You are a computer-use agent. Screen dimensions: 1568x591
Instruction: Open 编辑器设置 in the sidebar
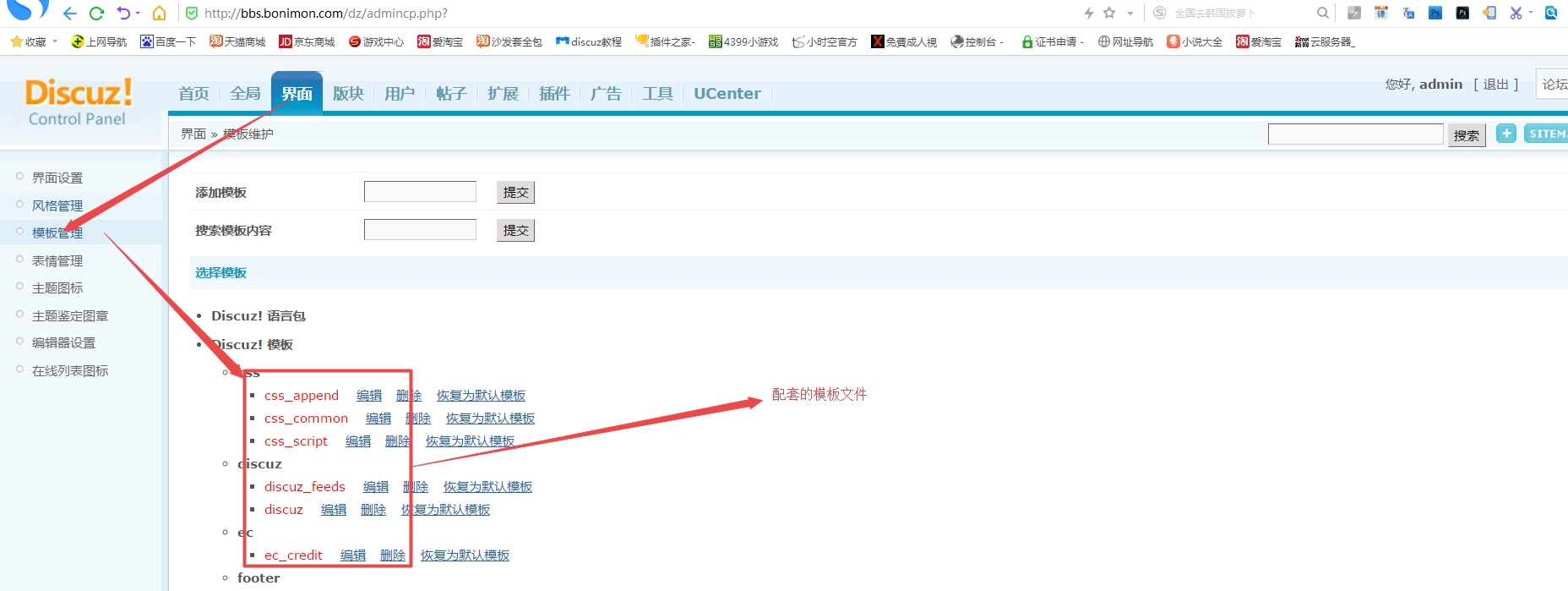[x=63, y=342]
